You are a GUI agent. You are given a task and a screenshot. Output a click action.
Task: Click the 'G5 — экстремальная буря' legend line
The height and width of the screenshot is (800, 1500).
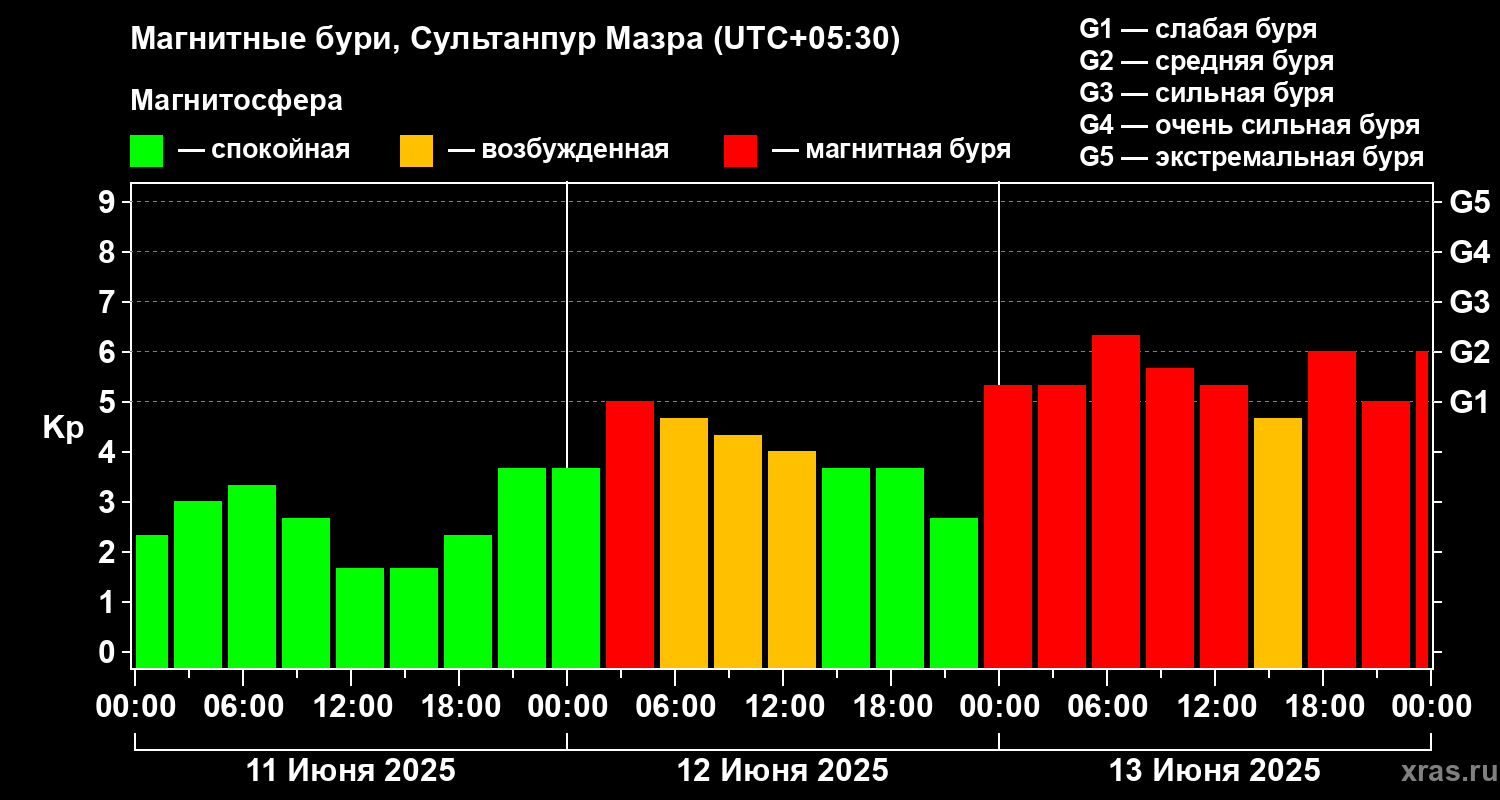click(x=1252, y=157)
